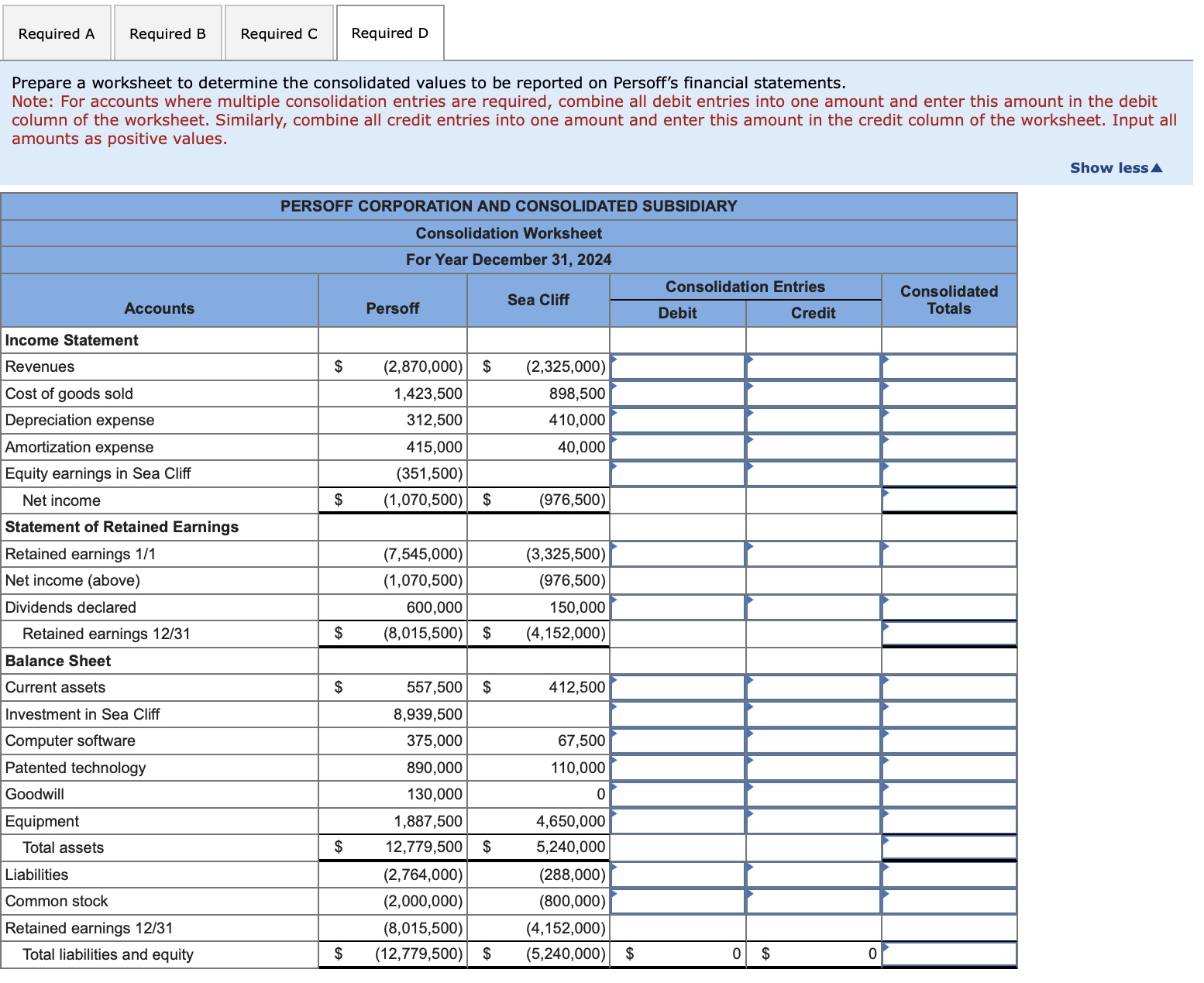Focus Equipment credit entry field
The image size is (1204, 983).
click(x=814, y=821)
